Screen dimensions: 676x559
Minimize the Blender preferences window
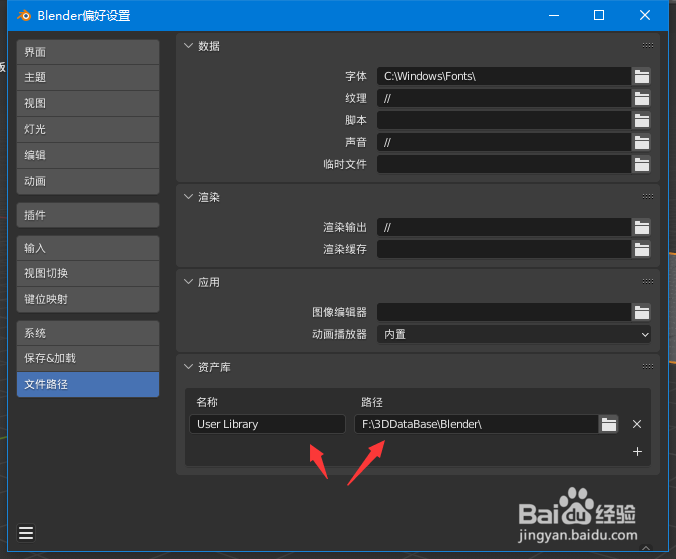554,16
